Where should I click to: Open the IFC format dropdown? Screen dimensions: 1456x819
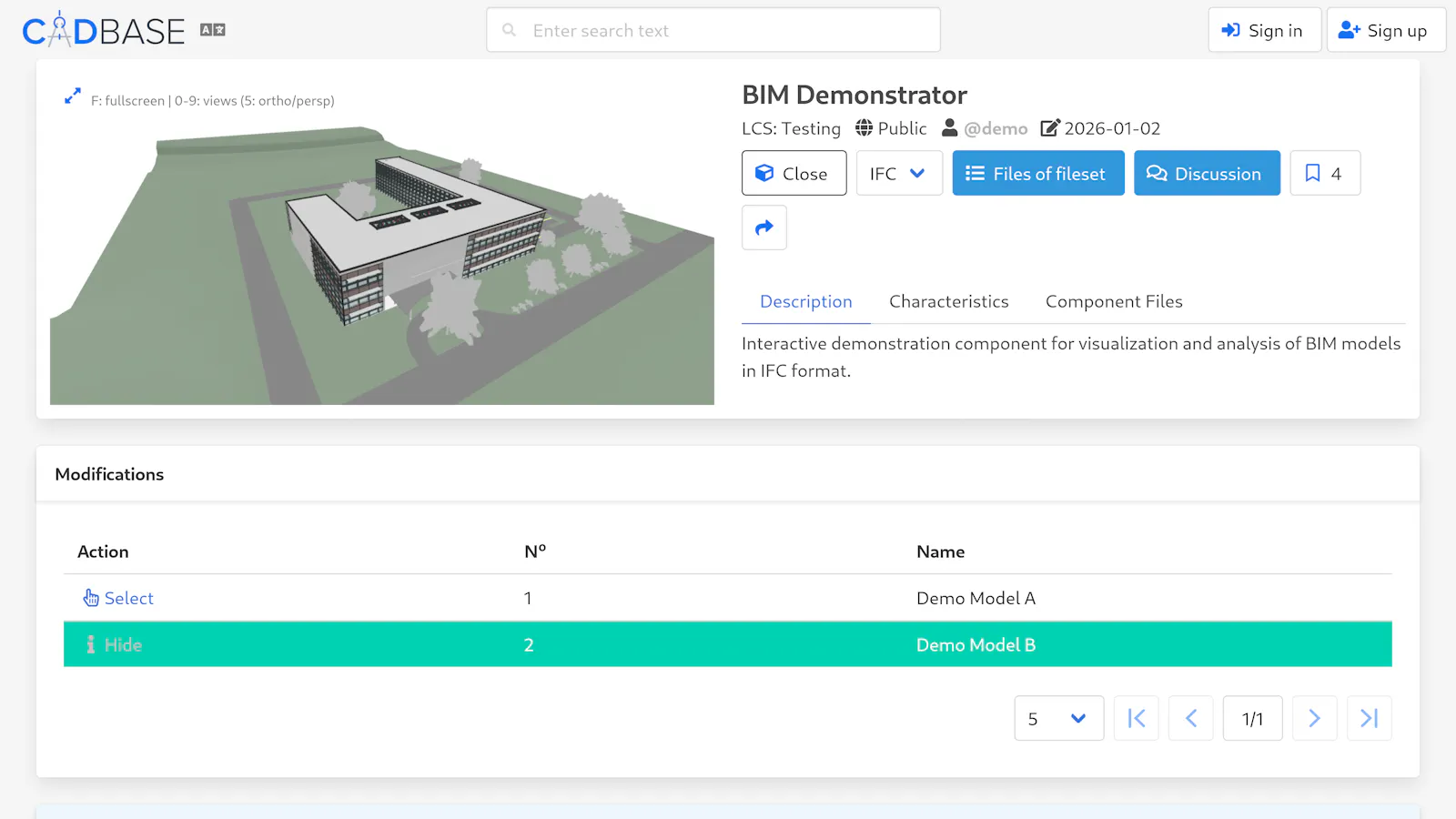pos(899,173)
